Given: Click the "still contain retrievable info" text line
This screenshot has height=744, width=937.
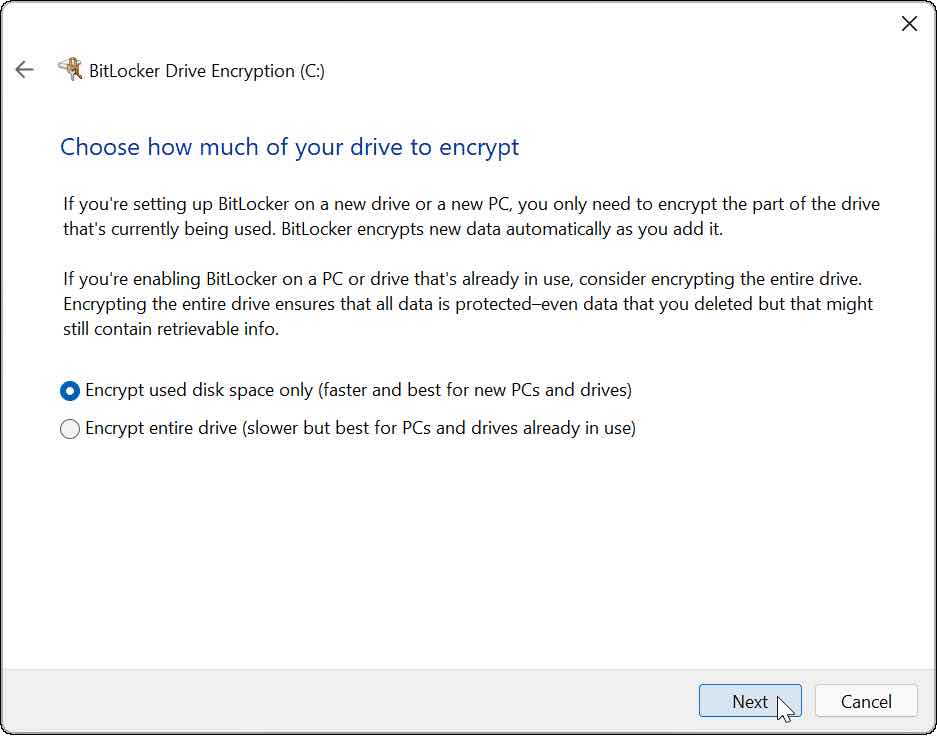Looking at the screenshot, I should point(170,327).
